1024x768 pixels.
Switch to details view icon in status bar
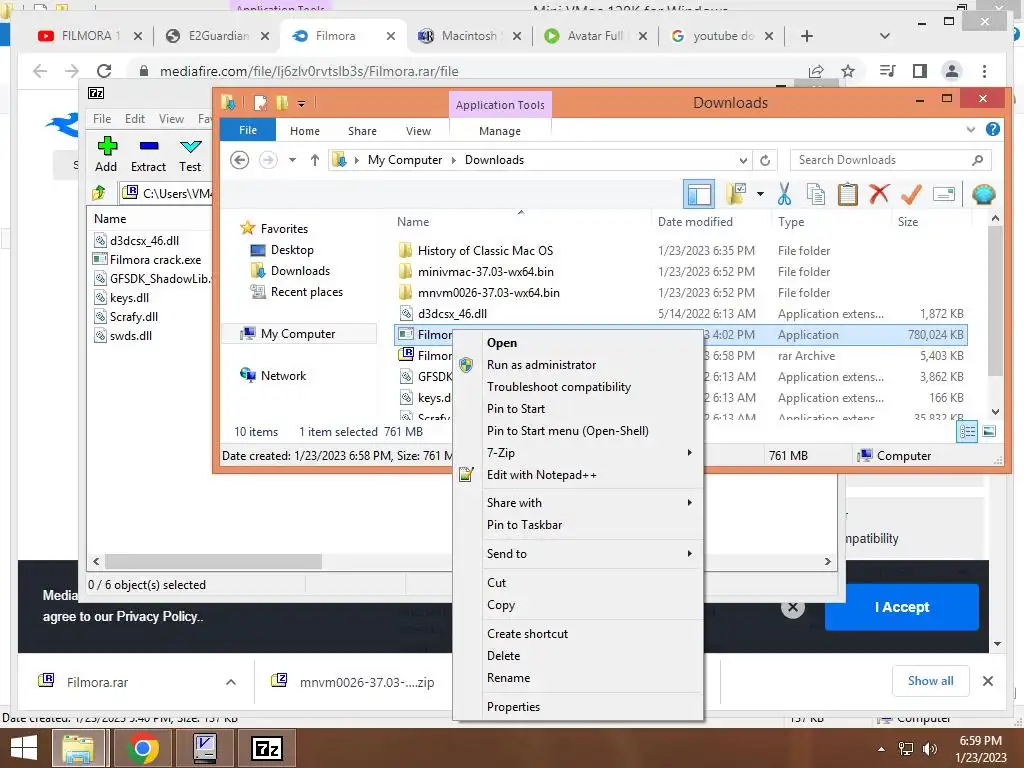click(x=967, y=431)
